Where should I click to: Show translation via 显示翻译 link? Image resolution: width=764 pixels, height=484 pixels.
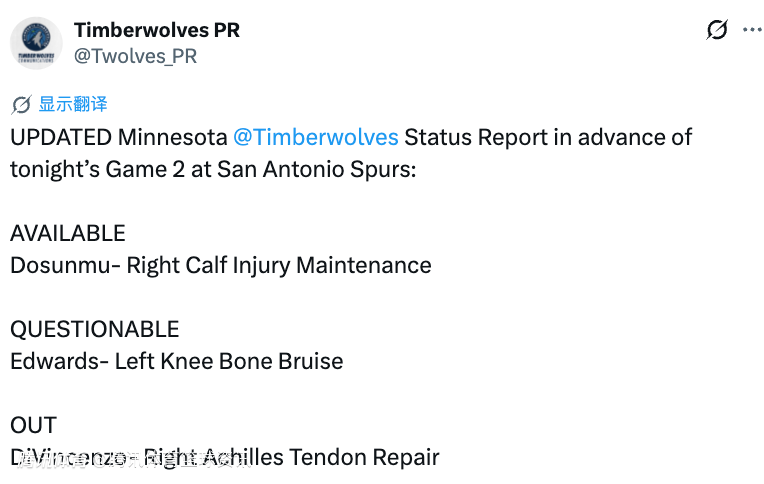(73, 104)
